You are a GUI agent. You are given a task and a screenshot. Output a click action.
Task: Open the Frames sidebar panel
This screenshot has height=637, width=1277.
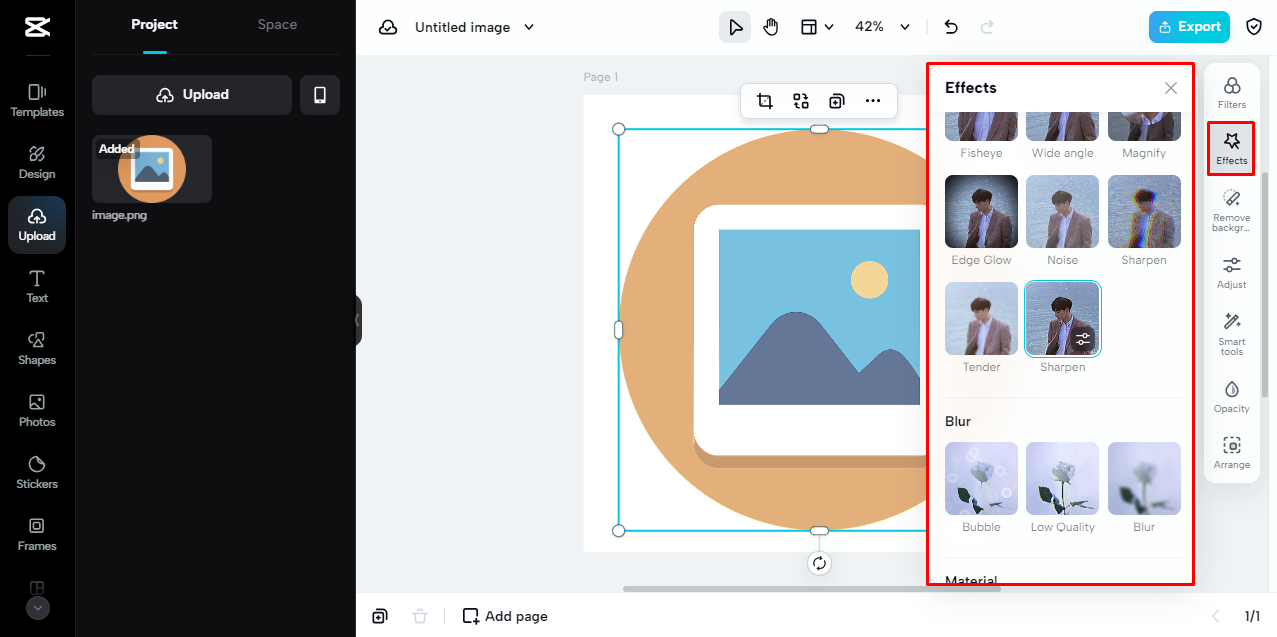click(37, 534)
